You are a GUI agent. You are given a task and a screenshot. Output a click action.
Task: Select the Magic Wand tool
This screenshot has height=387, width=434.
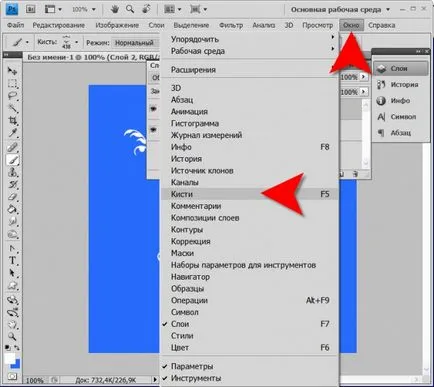12,108
